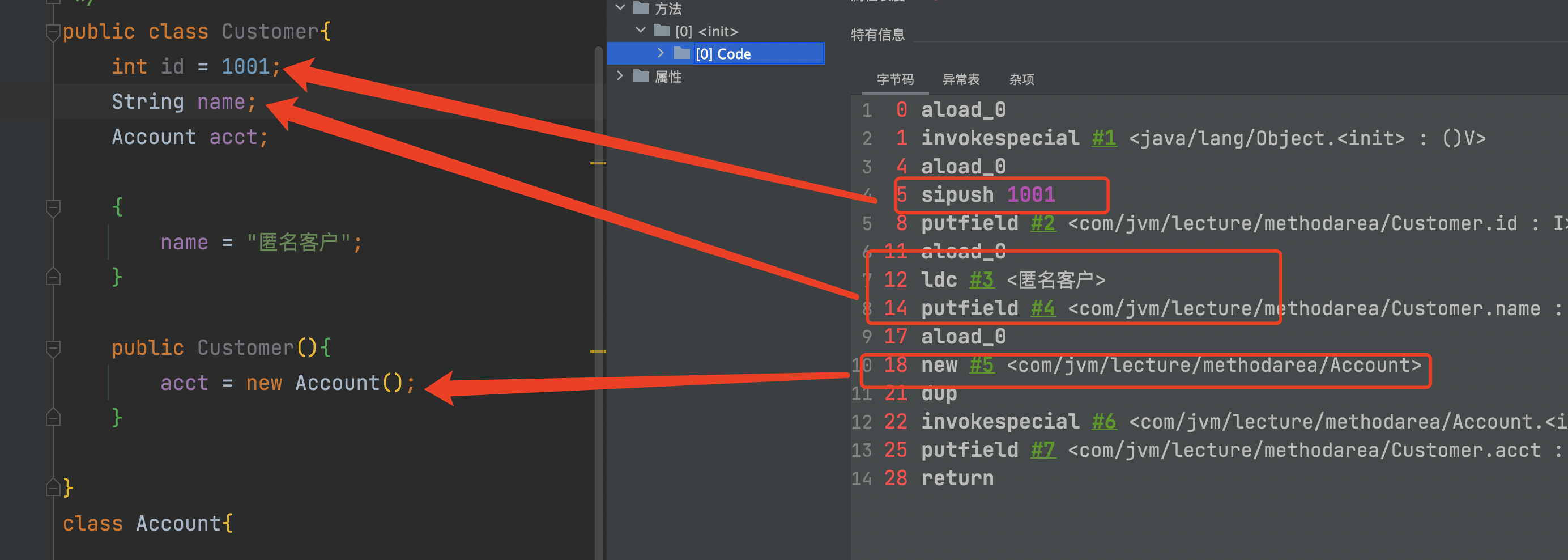
Task: Click the Customer class end fold marker
Action: tap(53, 487)
